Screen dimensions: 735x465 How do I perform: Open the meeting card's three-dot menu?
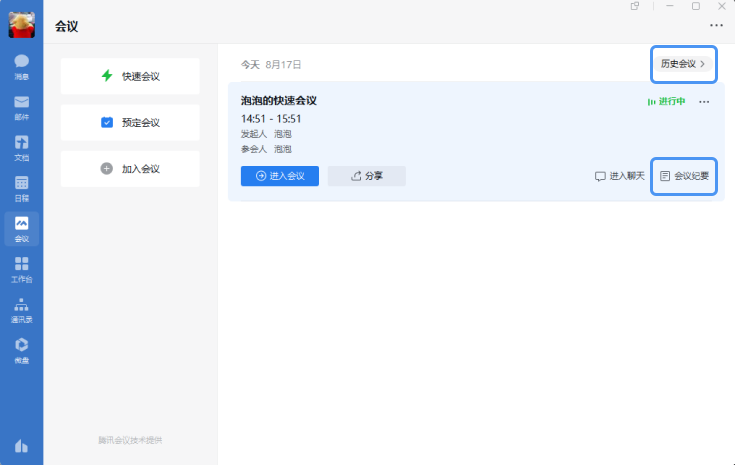click(704, 102)
